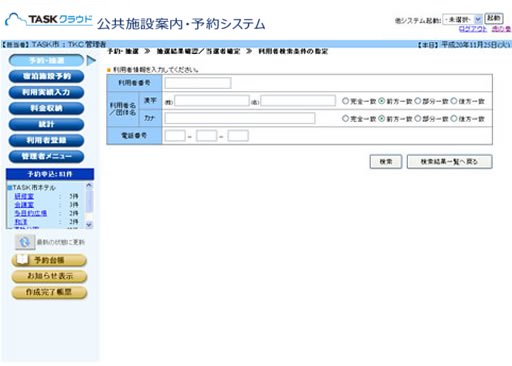Click the カナ name input field

(x=240, y=118)
